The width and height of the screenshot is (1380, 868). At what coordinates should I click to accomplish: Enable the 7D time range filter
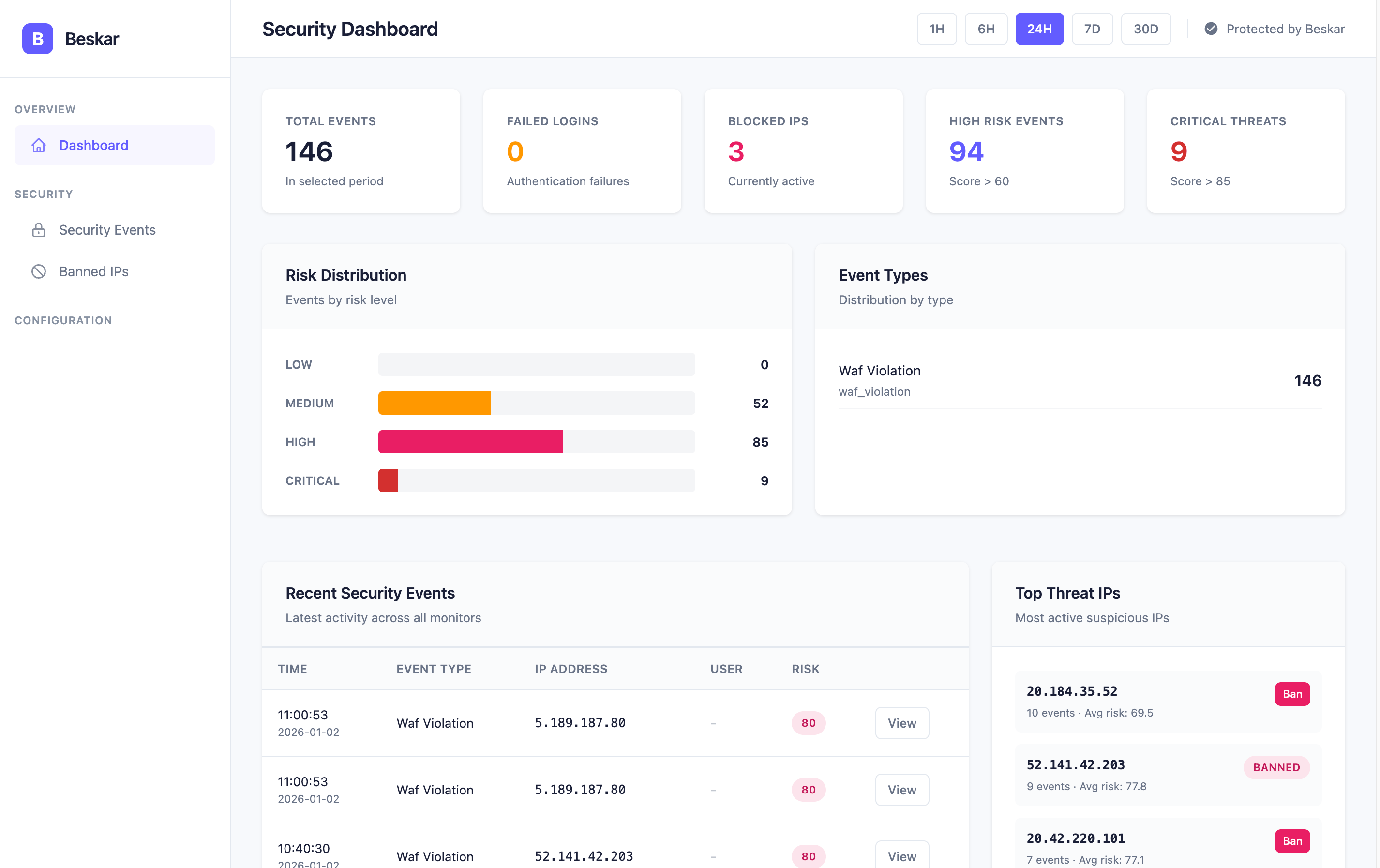[1092, 29]
